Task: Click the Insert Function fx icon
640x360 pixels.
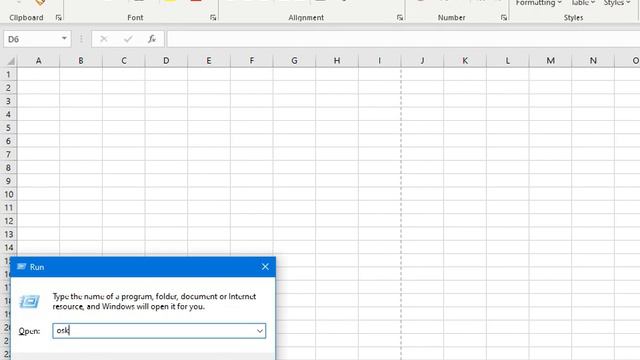Action: tap(152, 39)
